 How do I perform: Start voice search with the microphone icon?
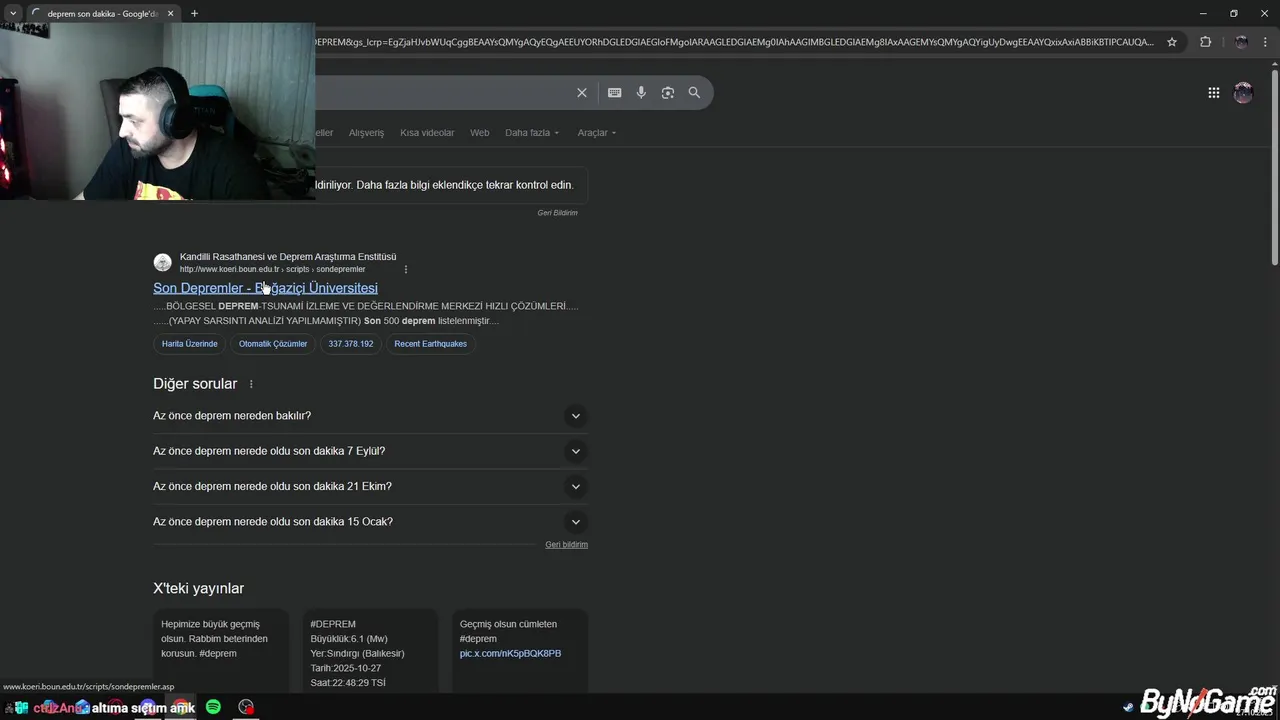pos(641,93)
